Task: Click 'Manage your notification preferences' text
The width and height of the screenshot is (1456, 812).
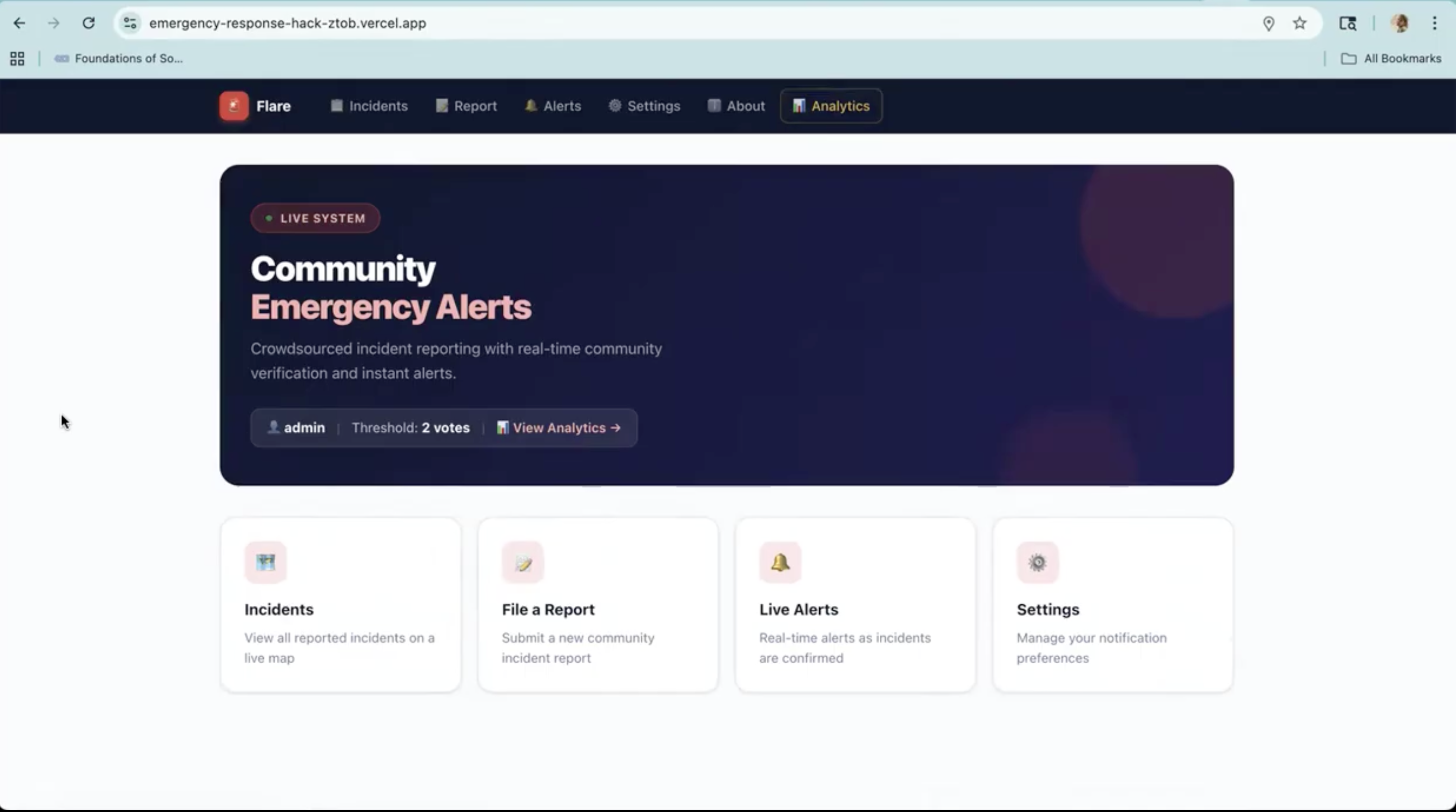Action: tap(1092, 647)
